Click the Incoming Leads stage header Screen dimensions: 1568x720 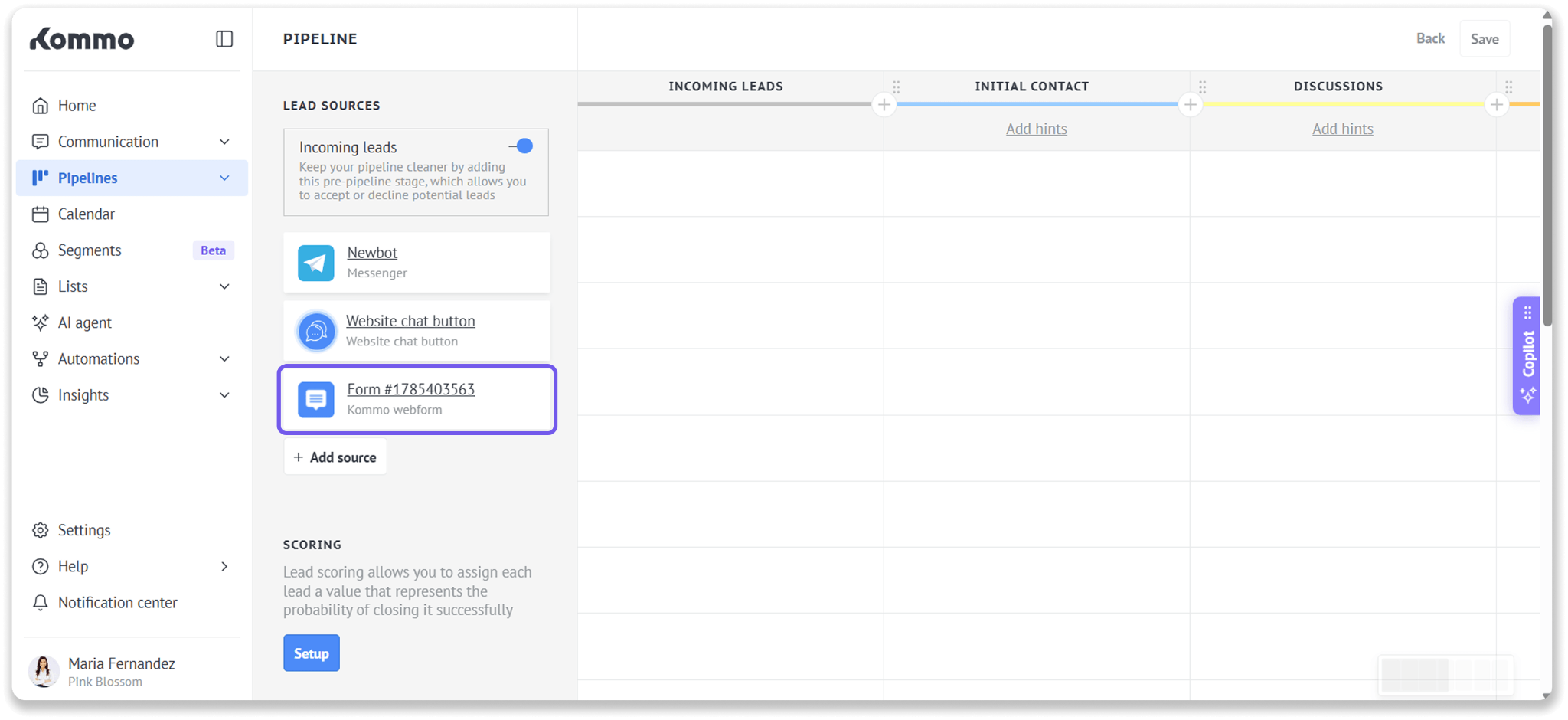(x=726, y=87)
